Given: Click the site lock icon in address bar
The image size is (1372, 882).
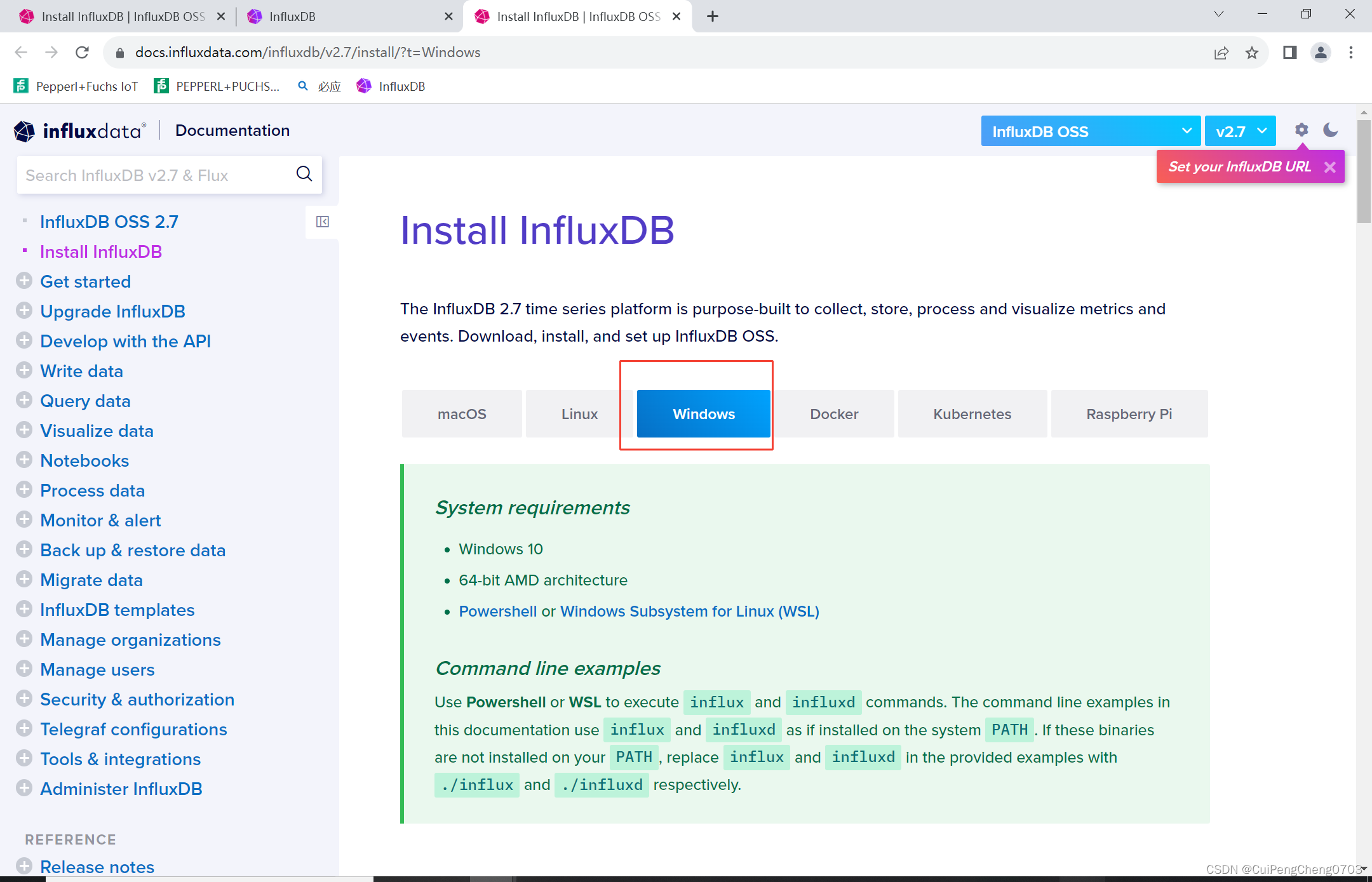Looking at the screenshot, I should (x=119, y=53).
